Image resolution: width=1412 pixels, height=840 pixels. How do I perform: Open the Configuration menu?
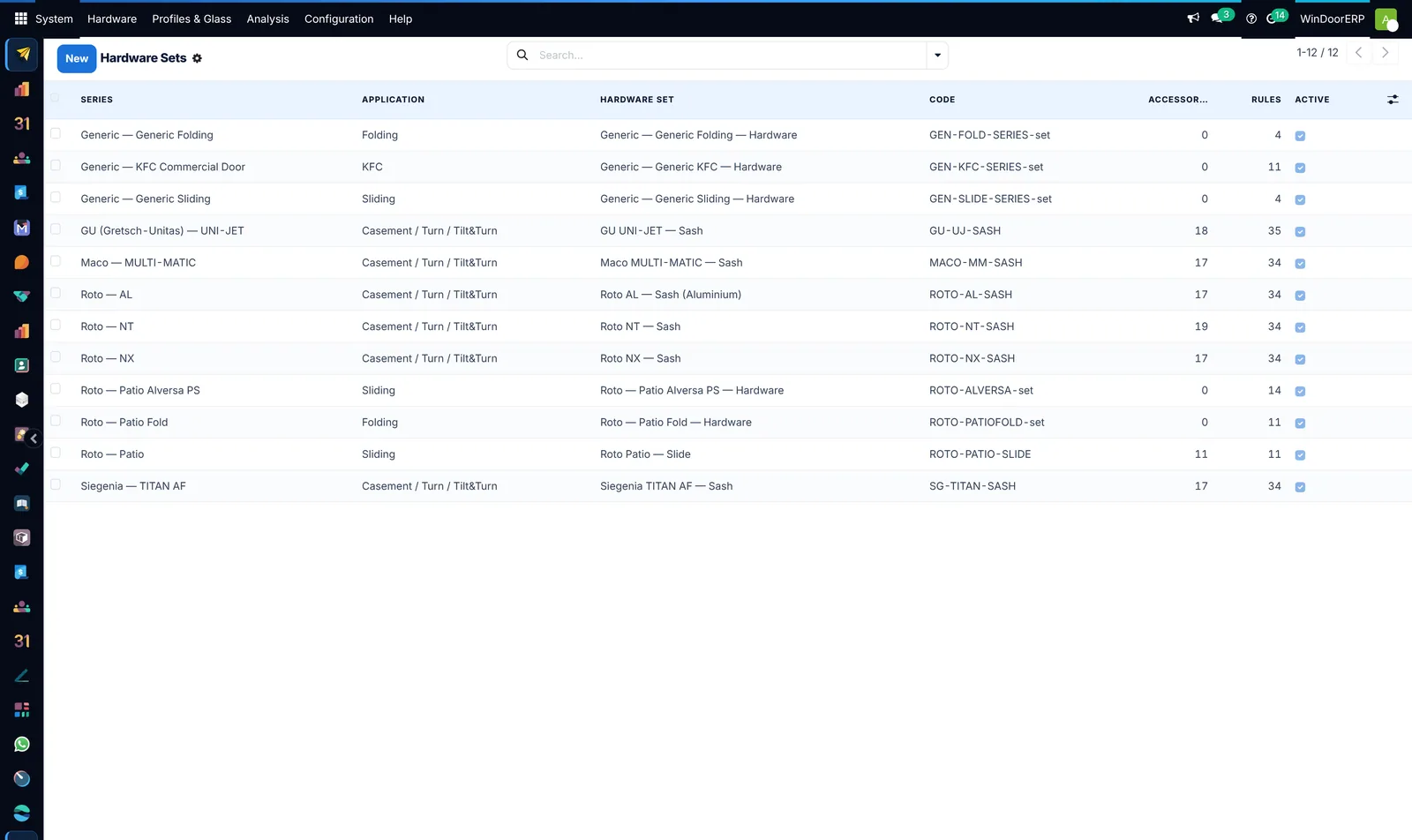339,19
